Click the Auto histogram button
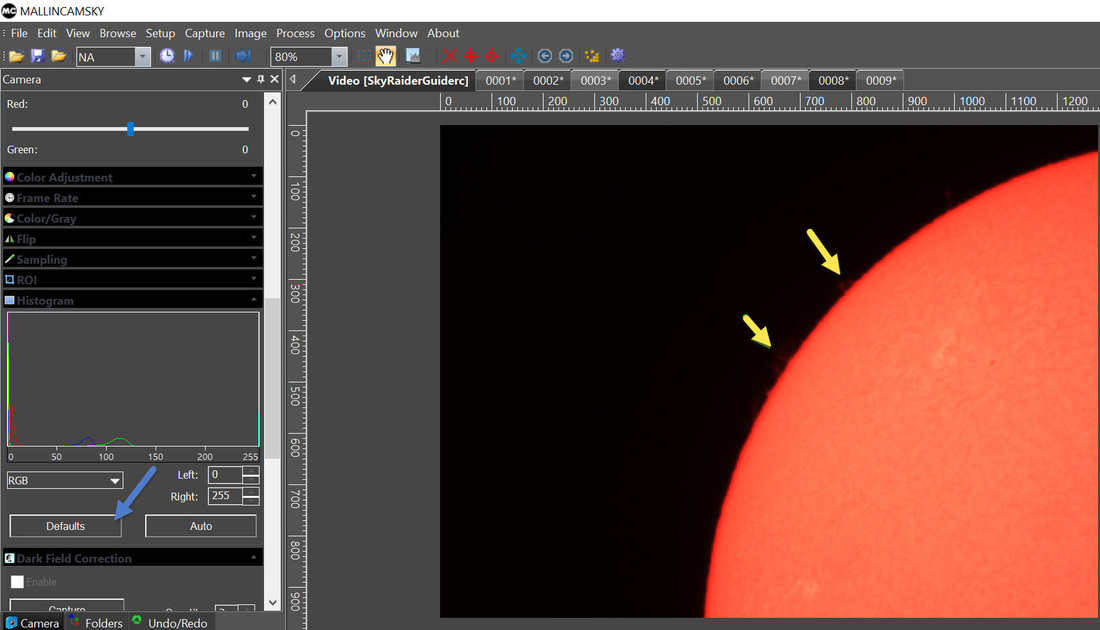The width and height of the screenshot is (1100, 630). [x=201, y=526]
